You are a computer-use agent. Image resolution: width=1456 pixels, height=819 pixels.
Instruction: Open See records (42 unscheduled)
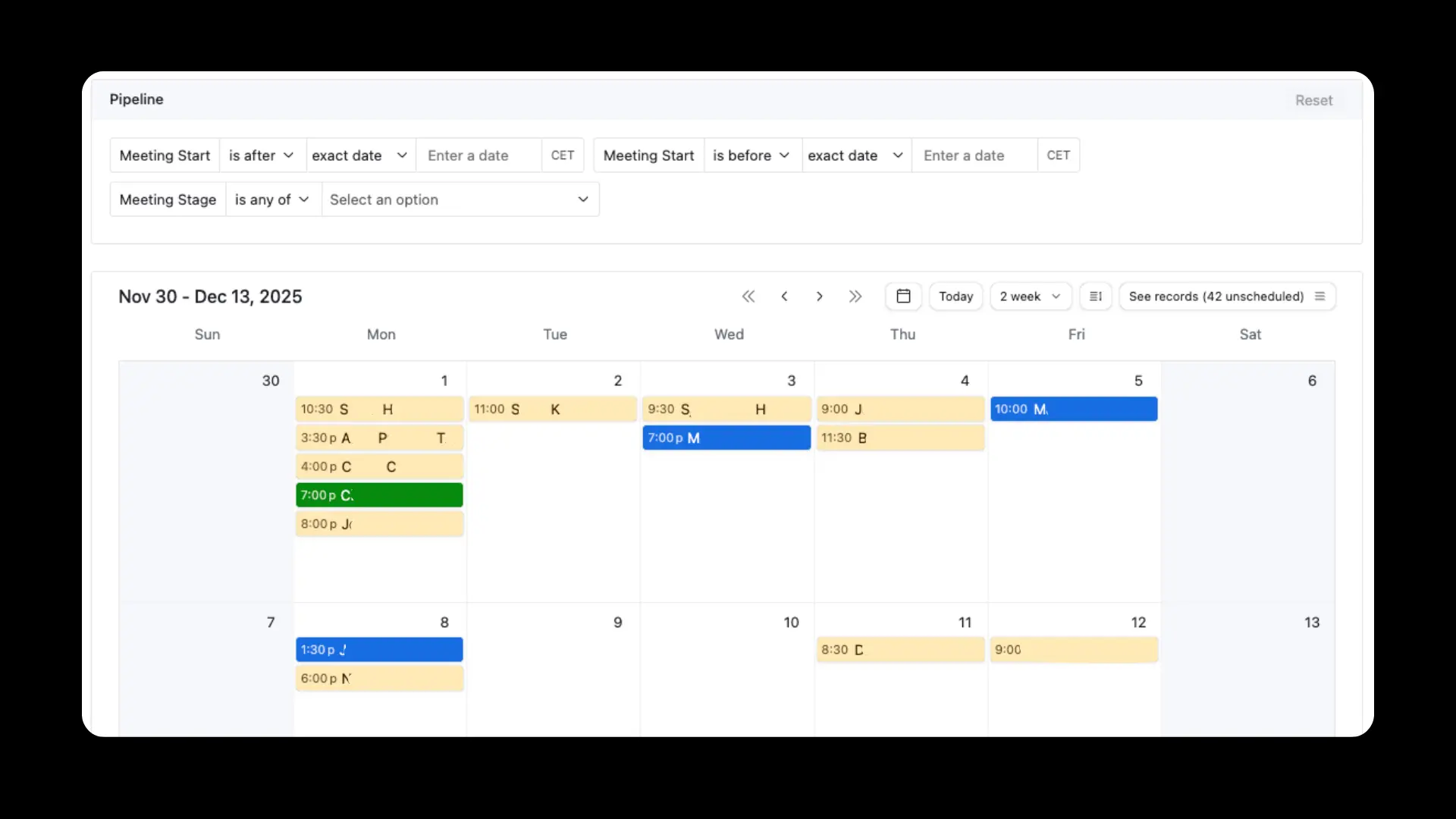(x=1216, y=297)
